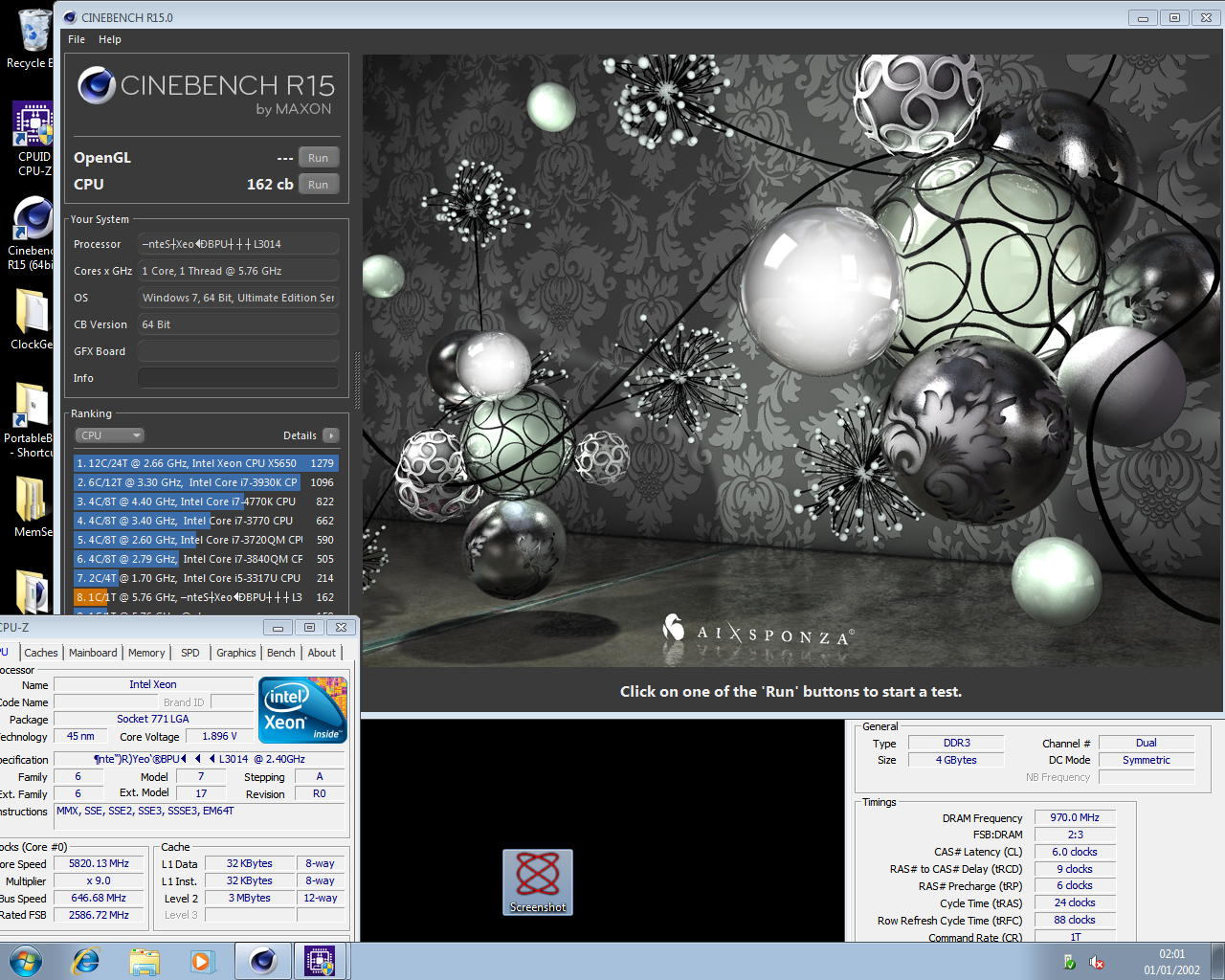
Task: Switch to CPU-Z taskbar button
Action: 321,961
